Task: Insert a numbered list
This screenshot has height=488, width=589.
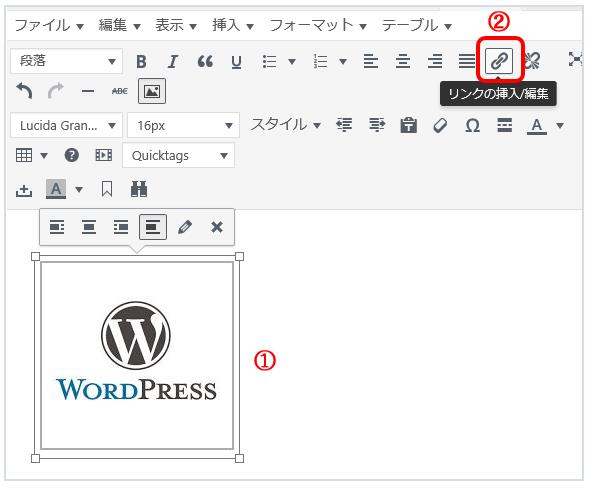Action: [x=320, y=61]
